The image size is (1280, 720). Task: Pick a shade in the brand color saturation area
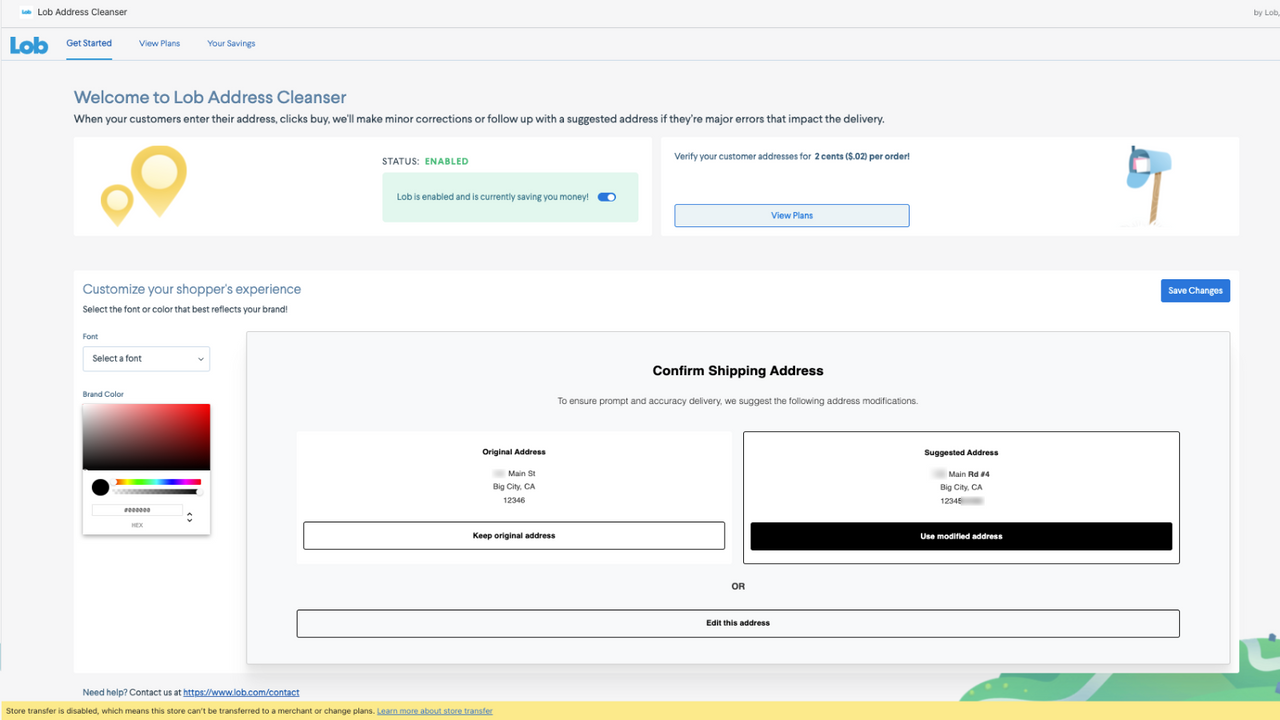pyautogui.click(x=146, y=437)
